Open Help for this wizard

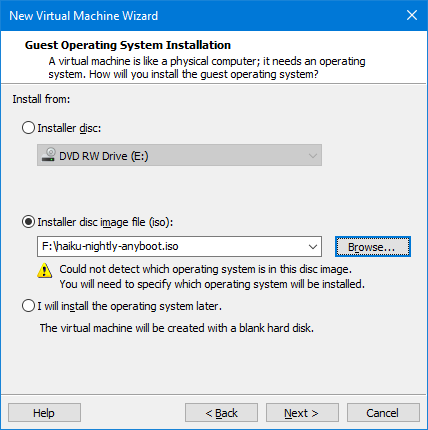click(x=44, y=413)
